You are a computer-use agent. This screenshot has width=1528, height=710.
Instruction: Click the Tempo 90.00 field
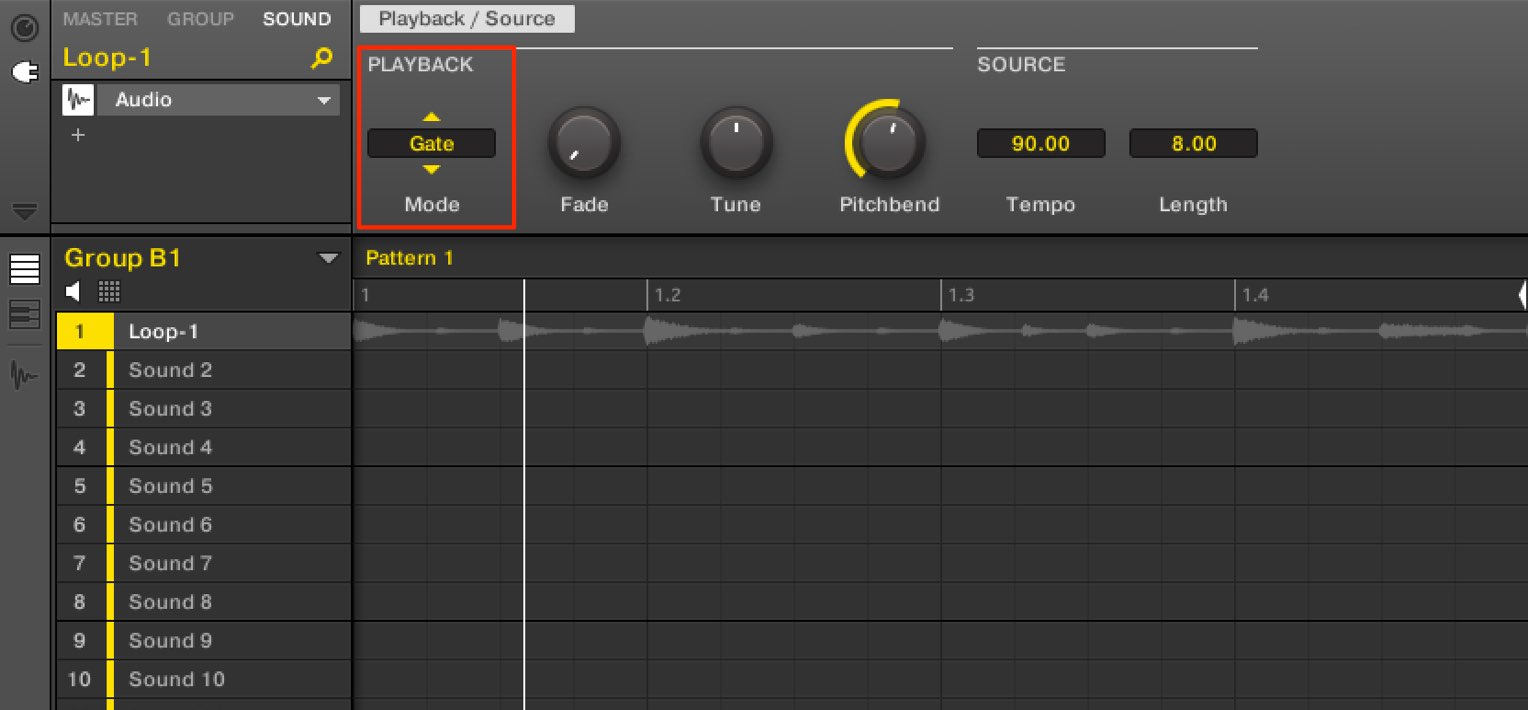(x=1040, y=144)
